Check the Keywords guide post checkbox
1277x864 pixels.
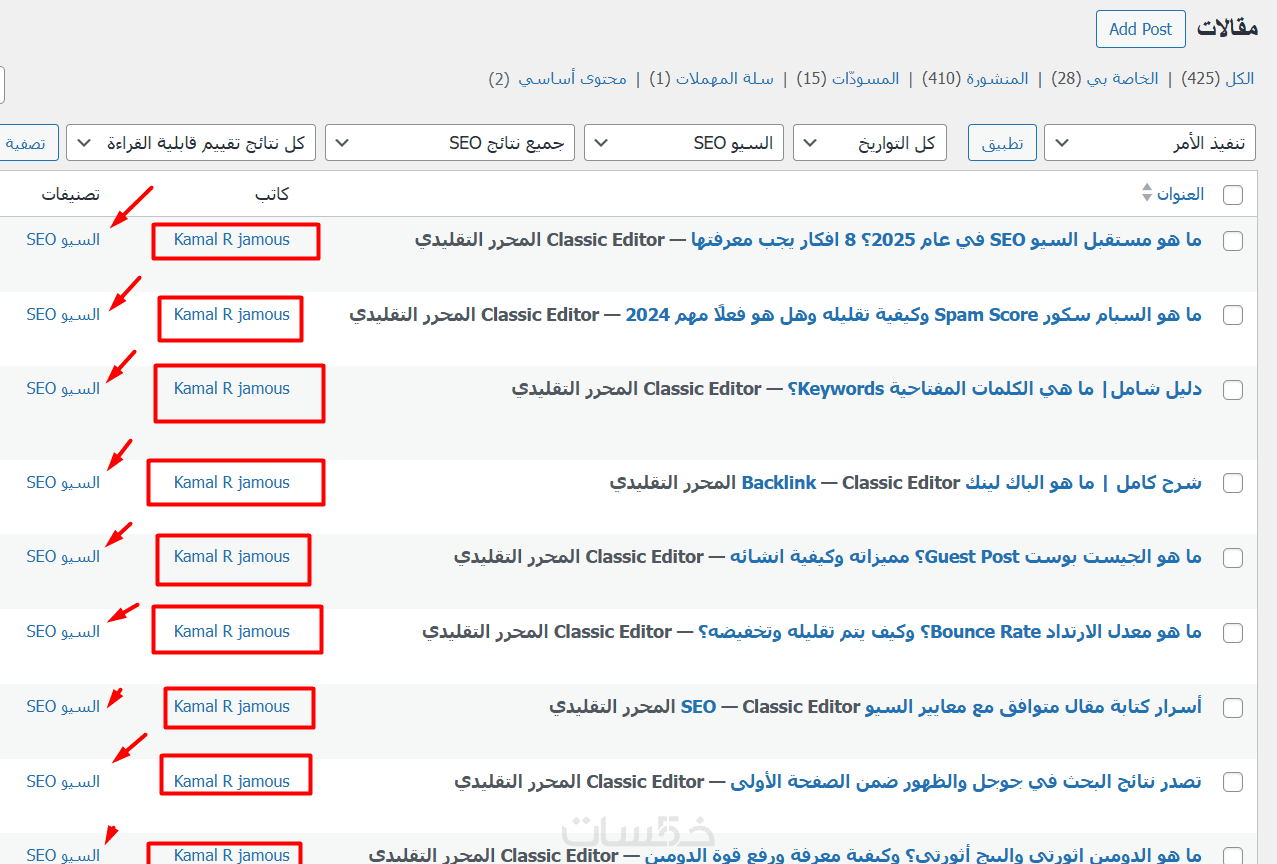(x=1233, y=390)
